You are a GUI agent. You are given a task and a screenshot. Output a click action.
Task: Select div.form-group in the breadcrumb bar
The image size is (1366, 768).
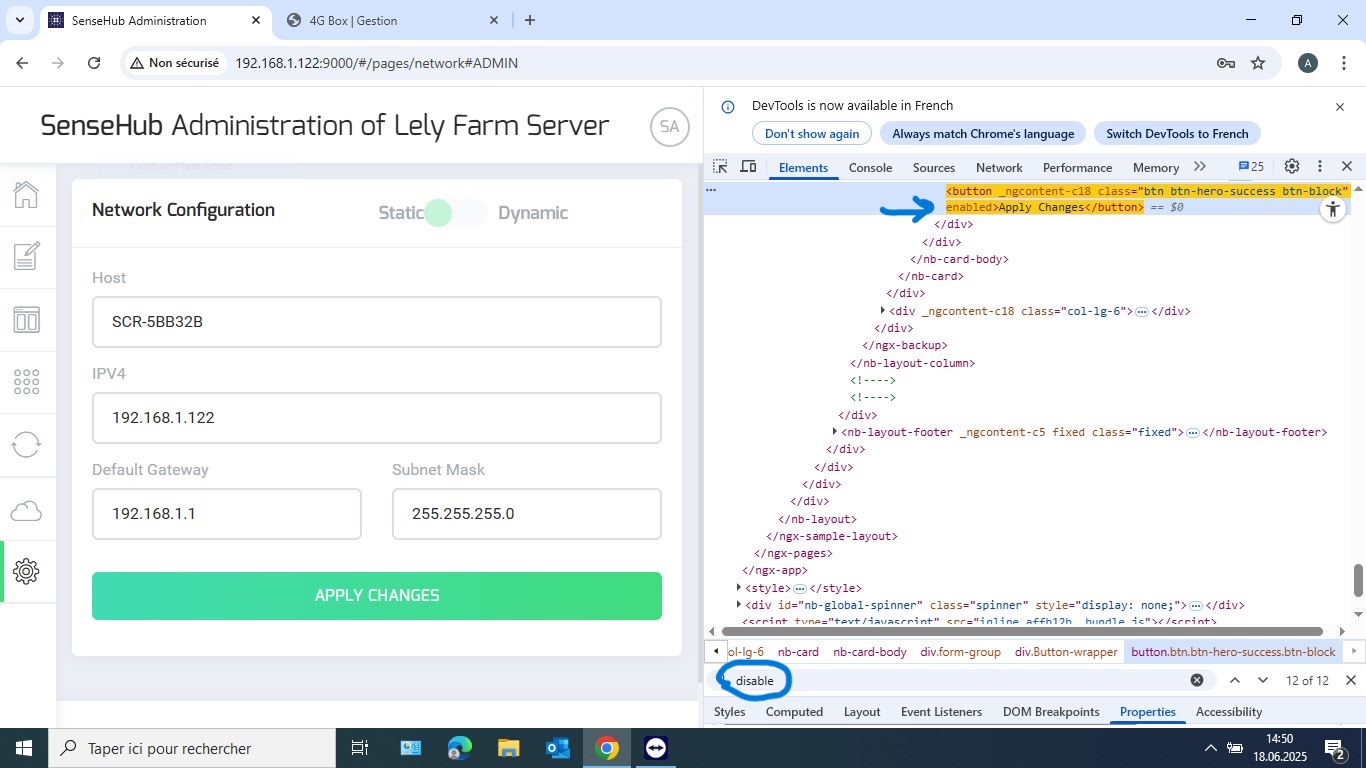(x=960, y=651)
